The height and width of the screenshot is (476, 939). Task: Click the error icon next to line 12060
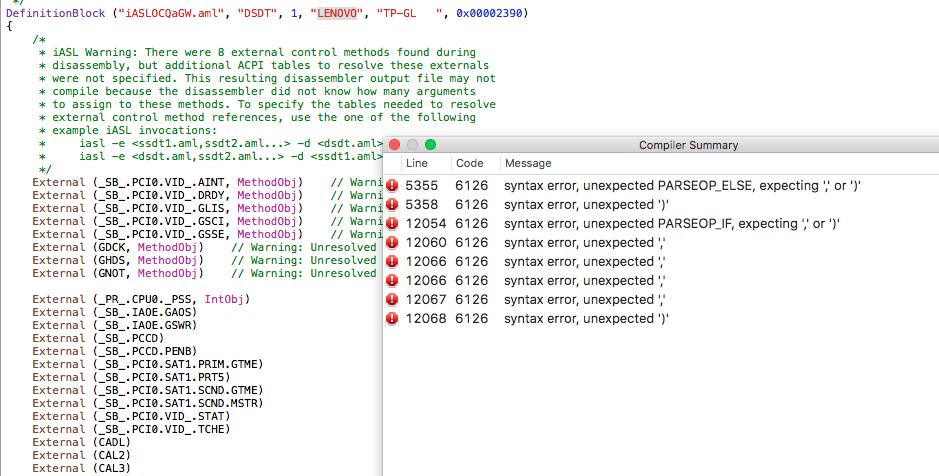[392, 243]
